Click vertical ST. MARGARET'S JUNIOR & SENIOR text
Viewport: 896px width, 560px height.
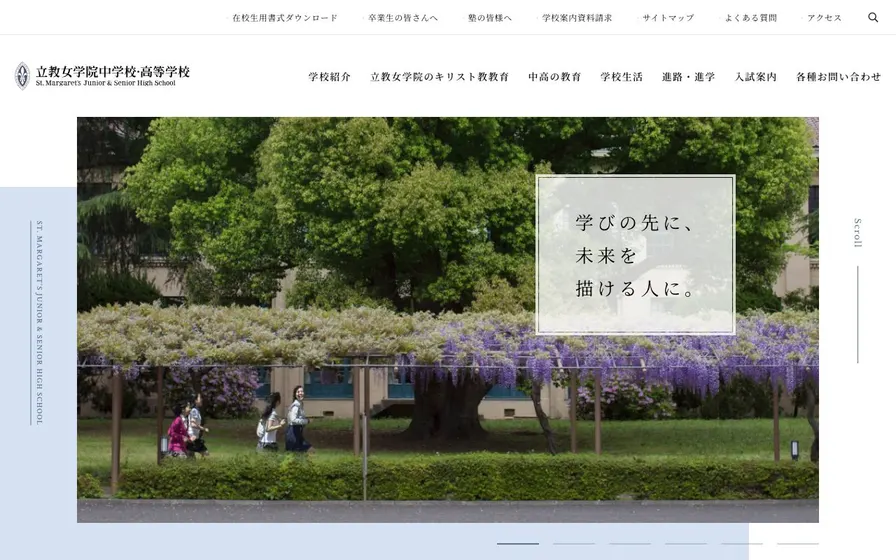click(39, 323)
